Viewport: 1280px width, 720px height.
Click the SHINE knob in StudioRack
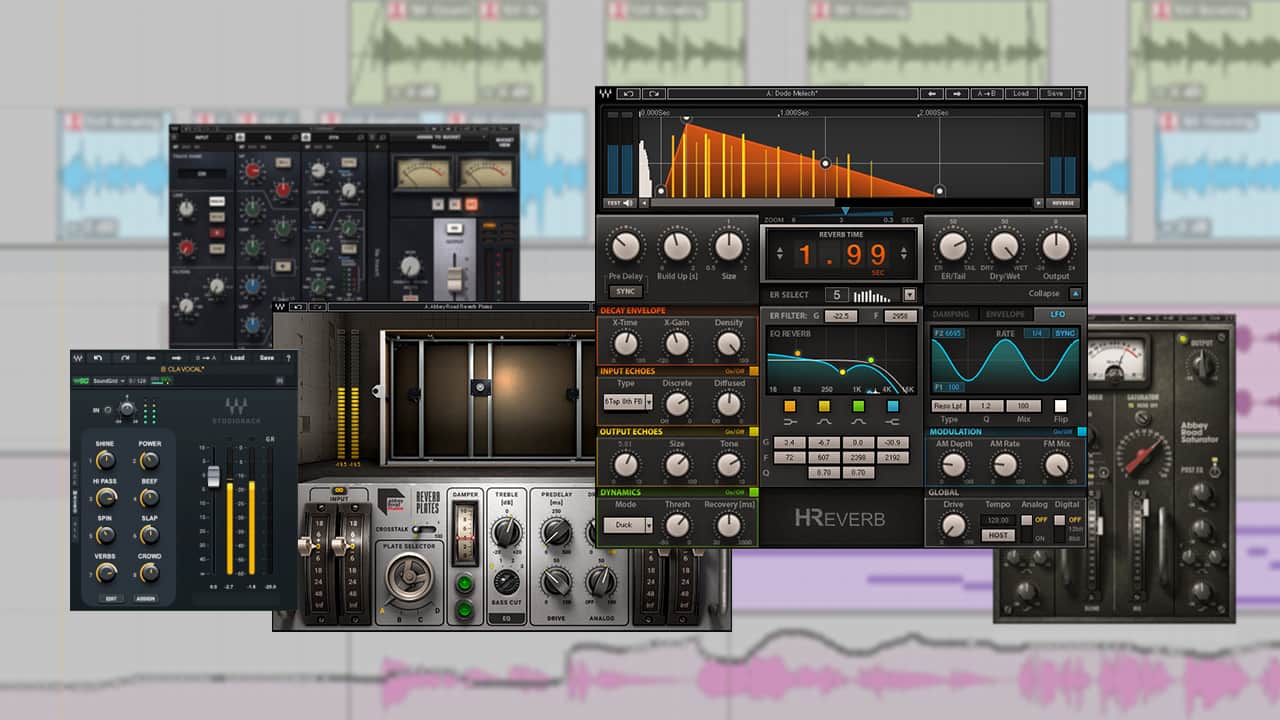tap(105, 461)
